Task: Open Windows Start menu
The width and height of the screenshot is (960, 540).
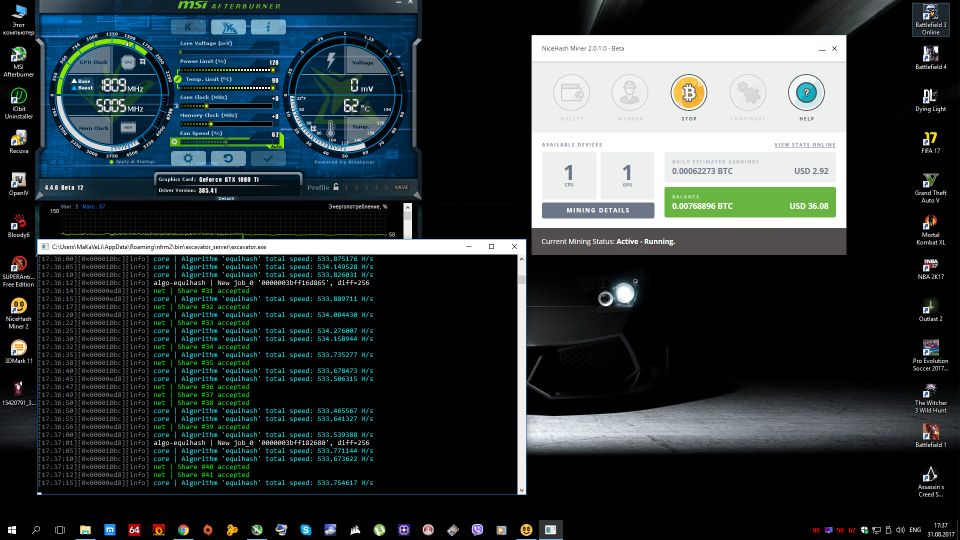Action: (x=12, y=529)
